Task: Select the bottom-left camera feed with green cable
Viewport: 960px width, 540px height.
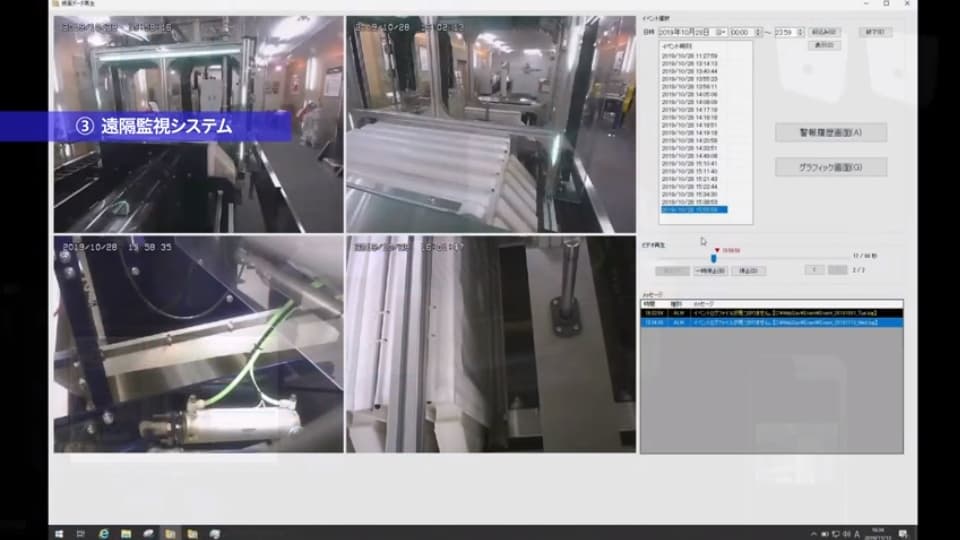Action: 198,344
